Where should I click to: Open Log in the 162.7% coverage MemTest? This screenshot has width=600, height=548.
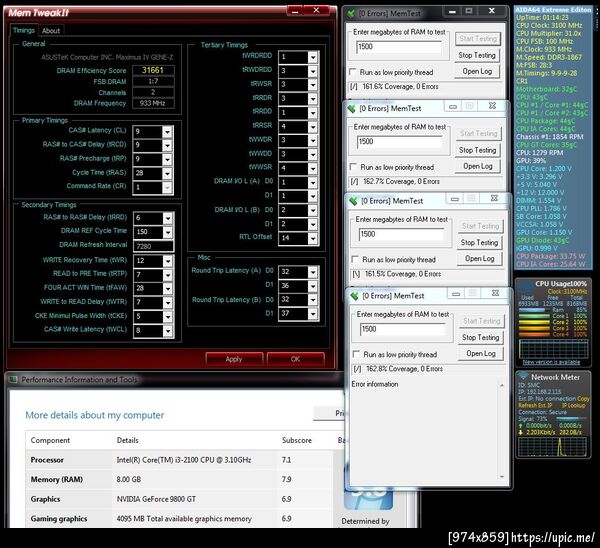pos(478,166)
